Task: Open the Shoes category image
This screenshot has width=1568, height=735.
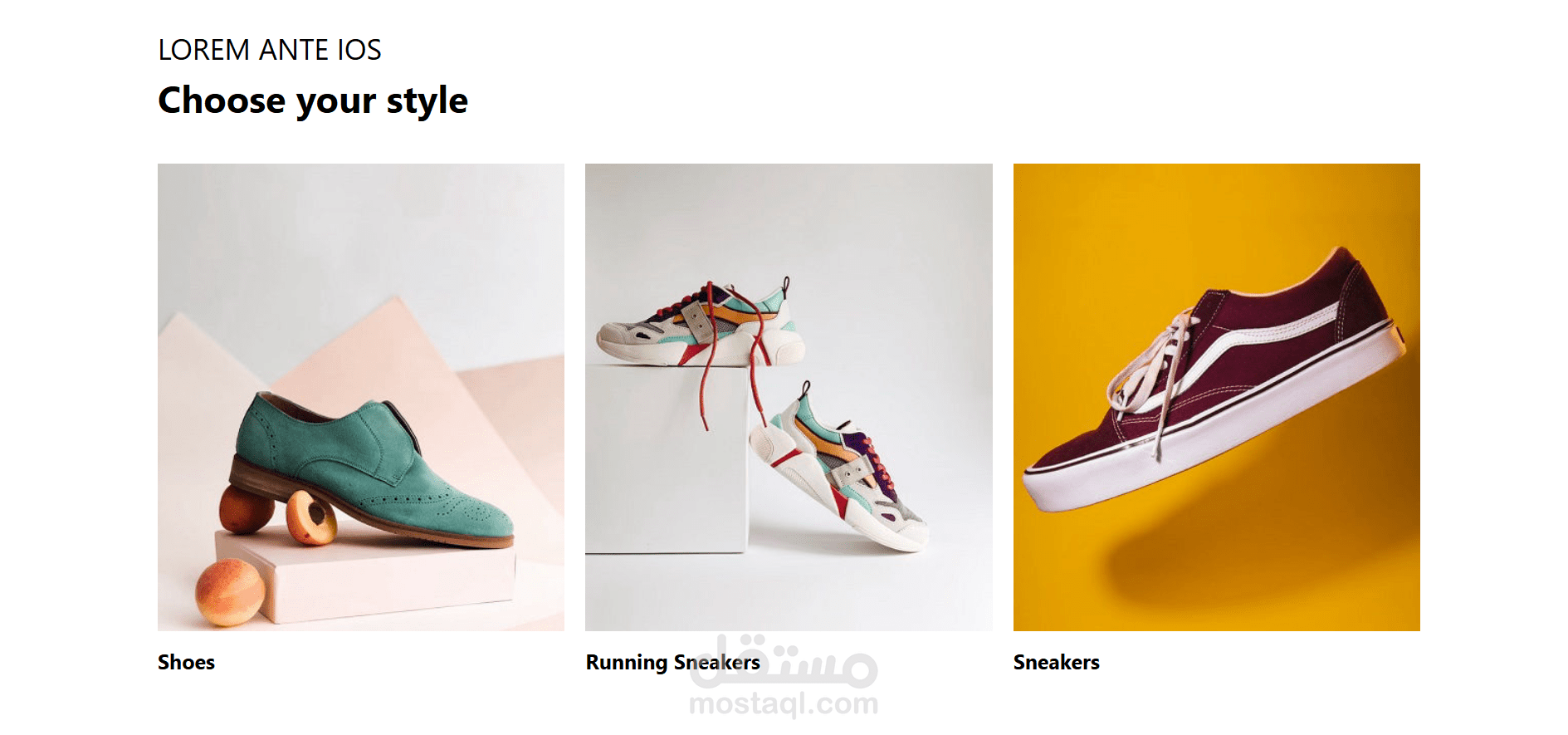Action: point(361,397)
